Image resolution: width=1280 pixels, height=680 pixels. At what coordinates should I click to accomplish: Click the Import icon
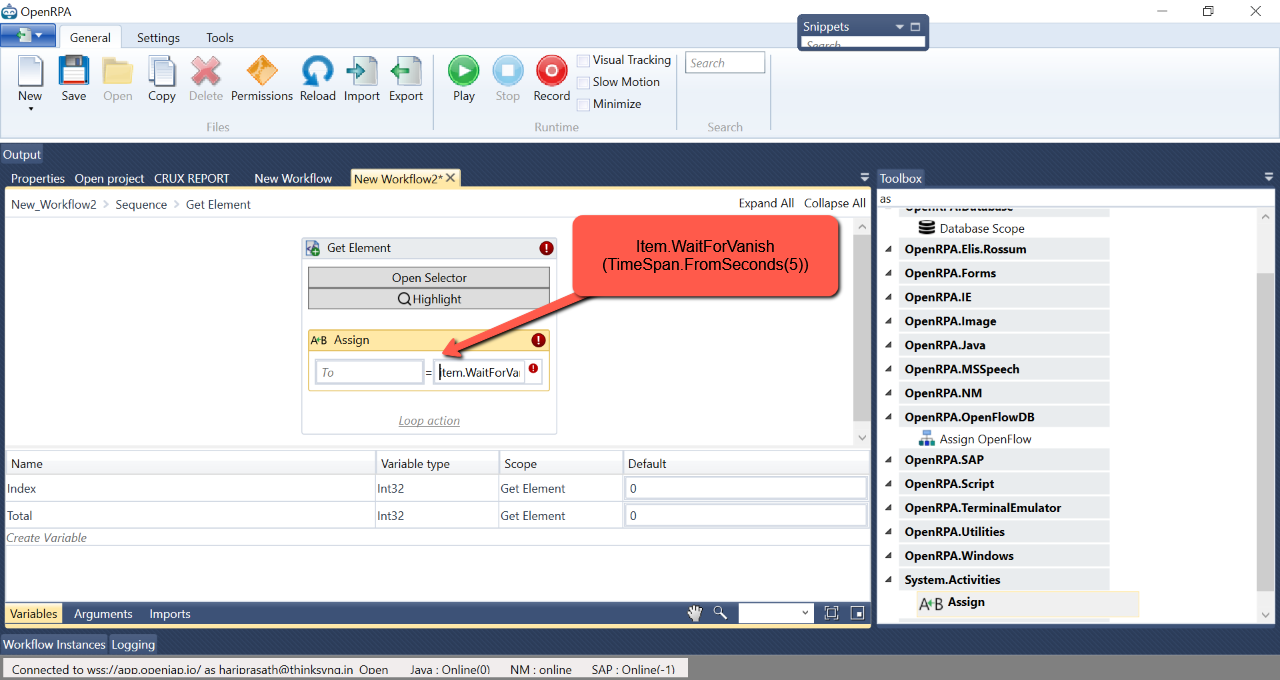click(361, 71)
